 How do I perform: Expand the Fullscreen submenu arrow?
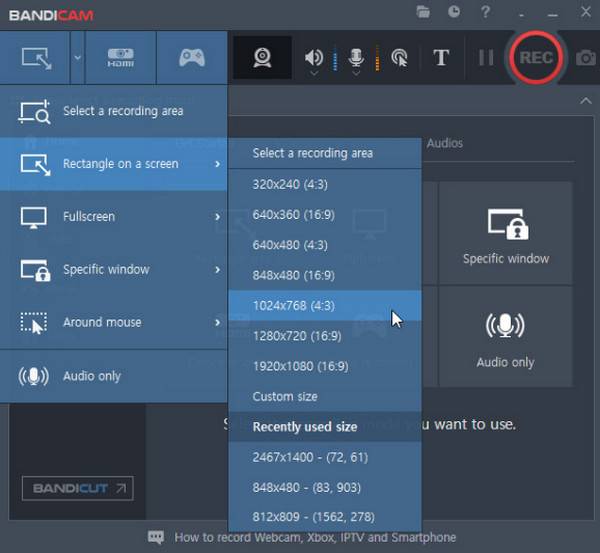(x=217, y=217)
